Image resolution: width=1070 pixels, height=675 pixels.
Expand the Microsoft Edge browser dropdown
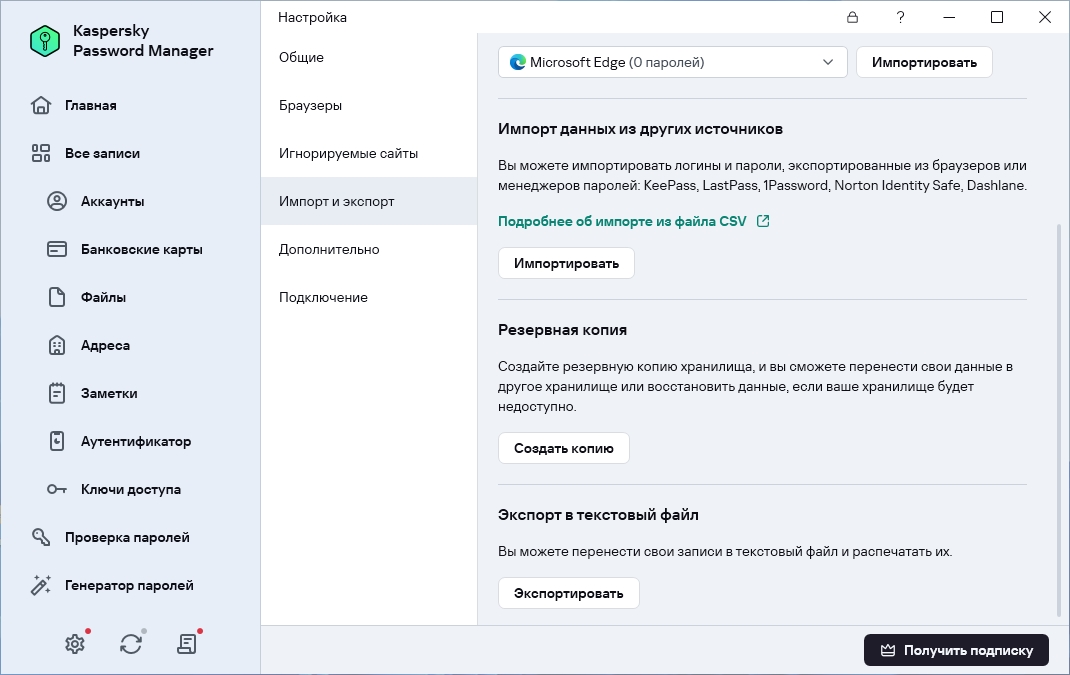(x=672, y=62)
